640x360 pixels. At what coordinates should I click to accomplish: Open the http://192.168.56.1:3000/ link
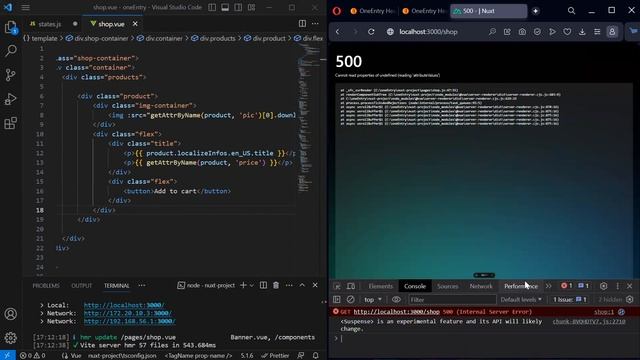pos(129,322)
